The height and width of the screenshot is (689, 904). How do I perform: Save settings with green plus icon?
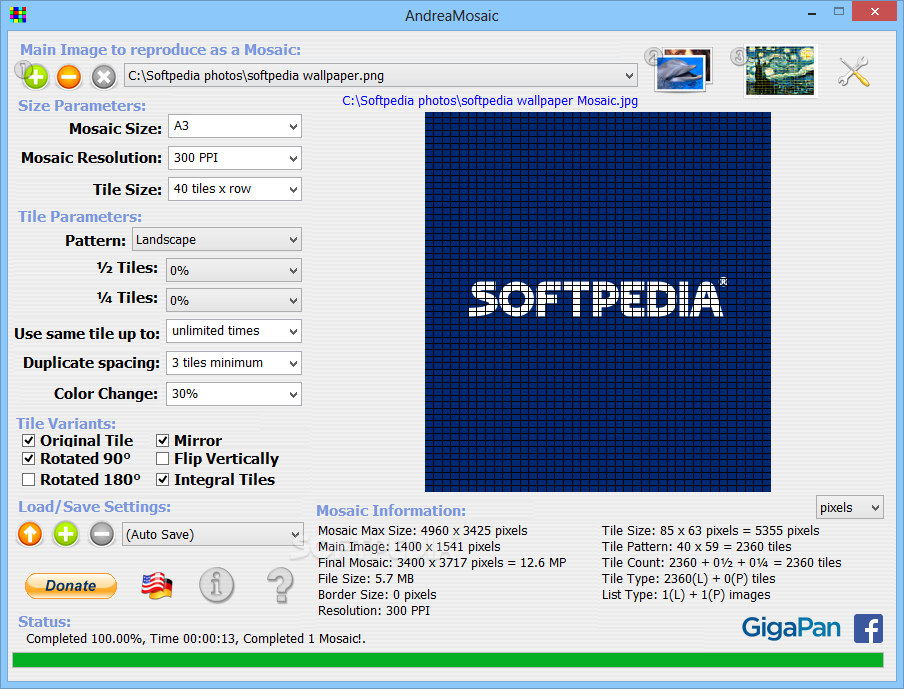66,534
